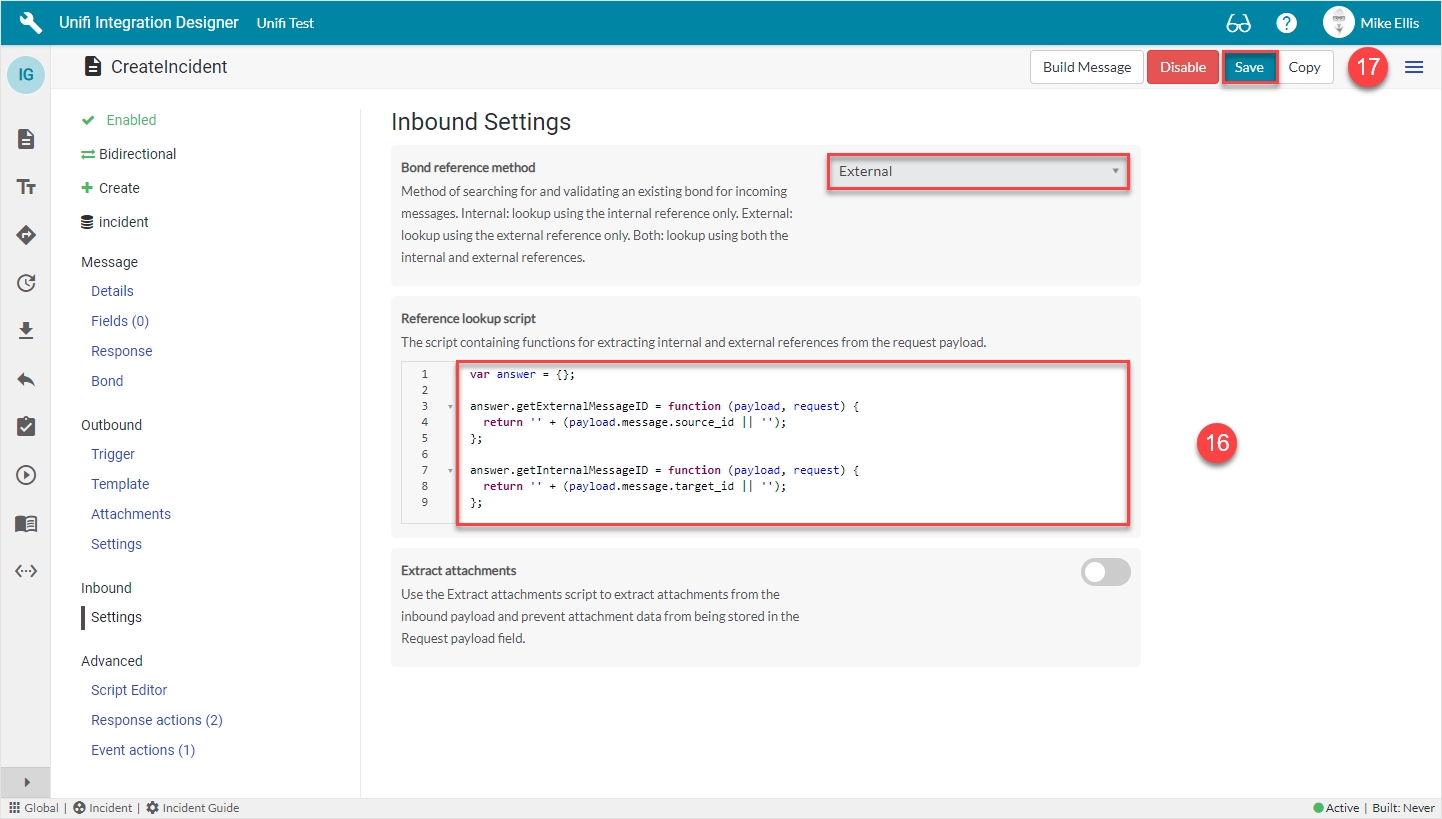Click the glasses preview icon in header
Viewport: 1442px width, 819px height.
[x=1238, y=23]
